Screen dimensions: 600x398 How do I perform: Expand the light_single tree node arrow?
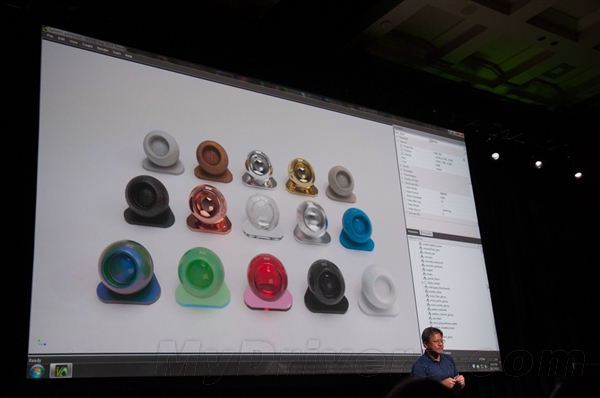coord(422,282)
